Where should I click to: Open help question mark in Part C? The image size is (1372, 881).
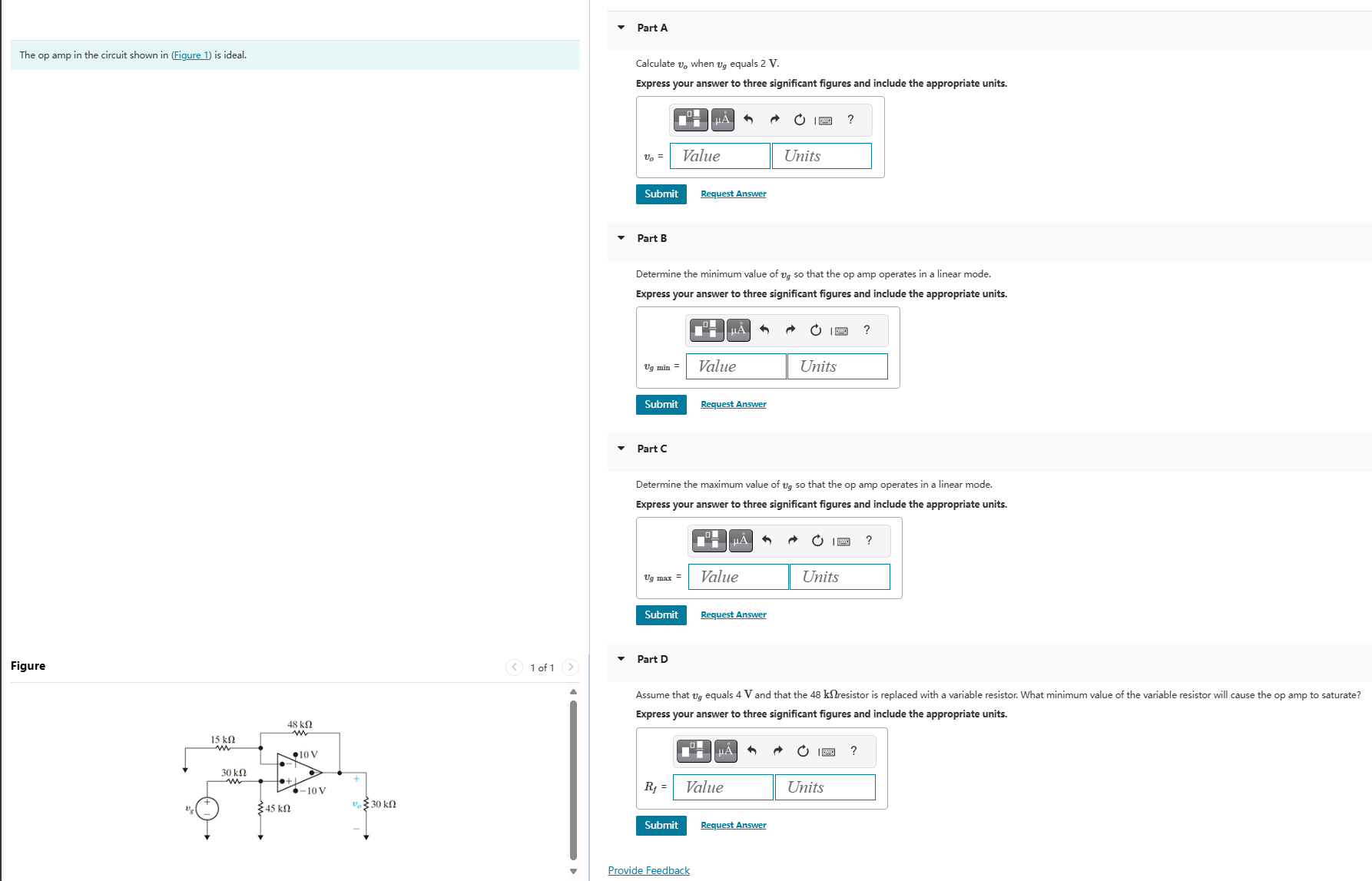pyautogui.click(x=869, y=540)
